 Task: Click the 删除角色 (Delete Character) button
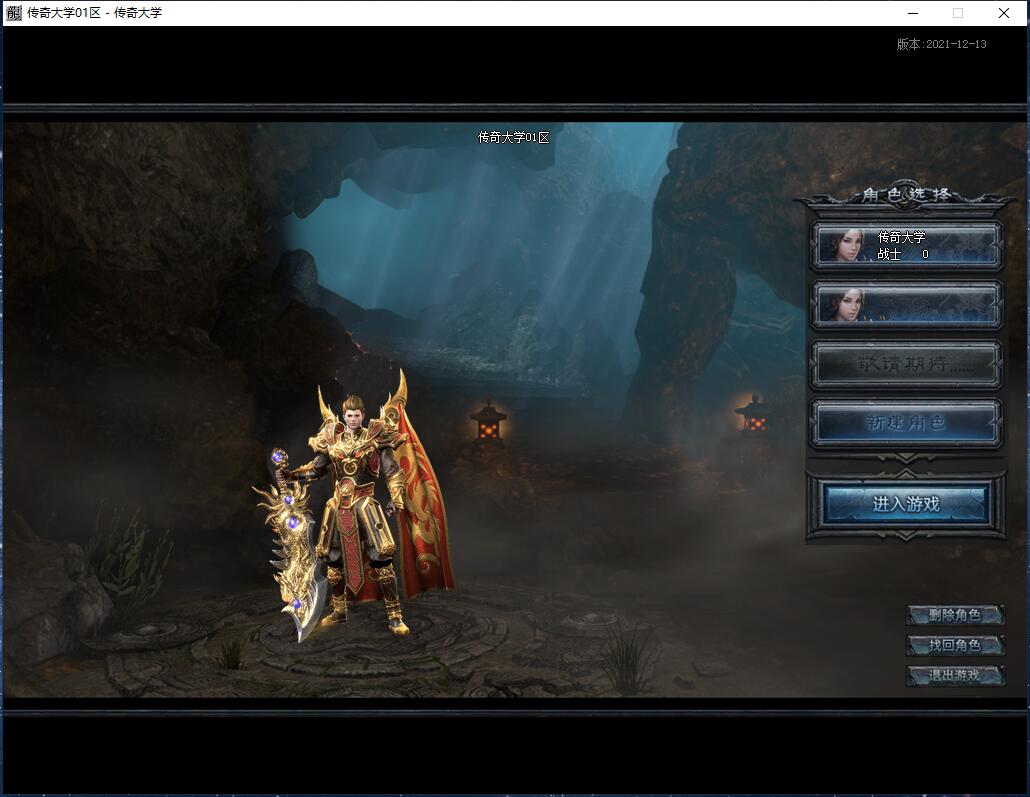[x=955, y=615]
